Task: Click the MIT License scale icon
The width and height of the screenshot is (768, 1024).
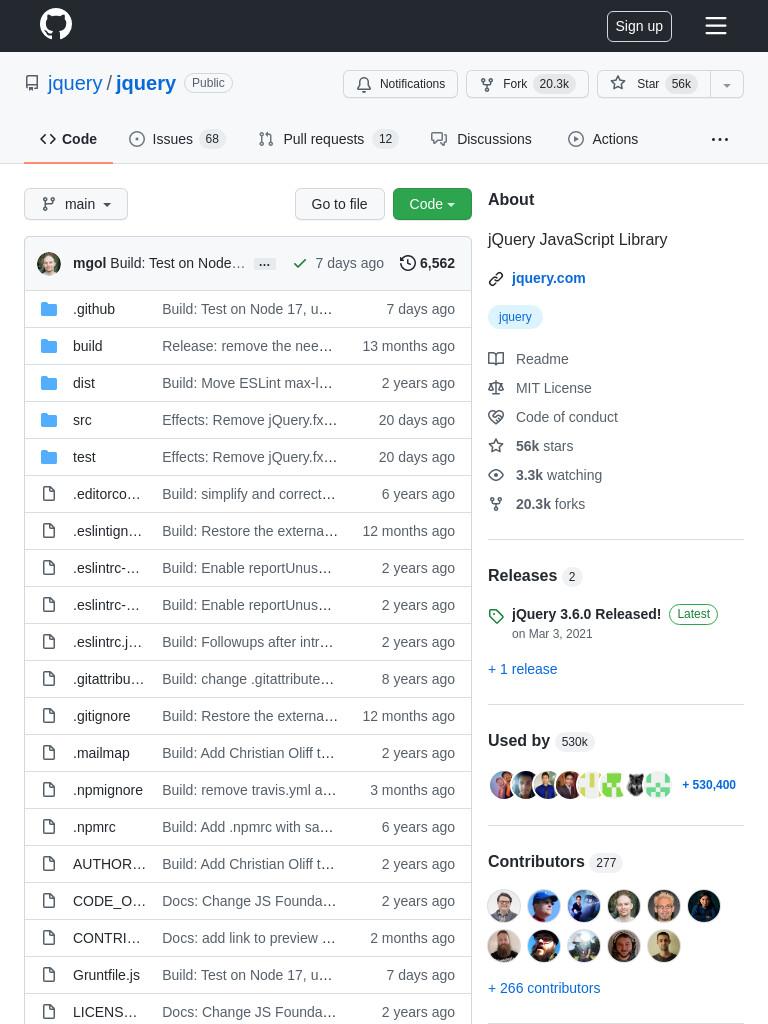Action: click(x=496, y=388)
